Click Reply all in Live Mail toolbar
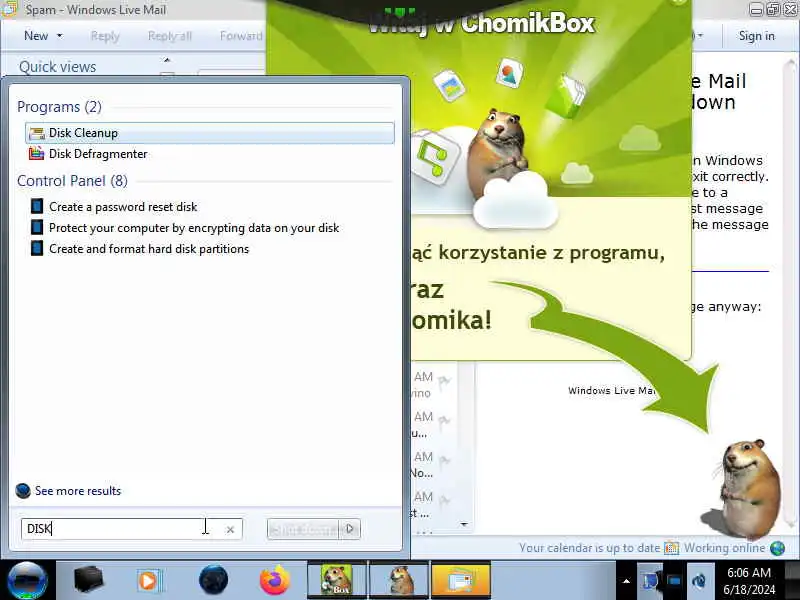This screenshot has width=800, height=600. [169, 36]
